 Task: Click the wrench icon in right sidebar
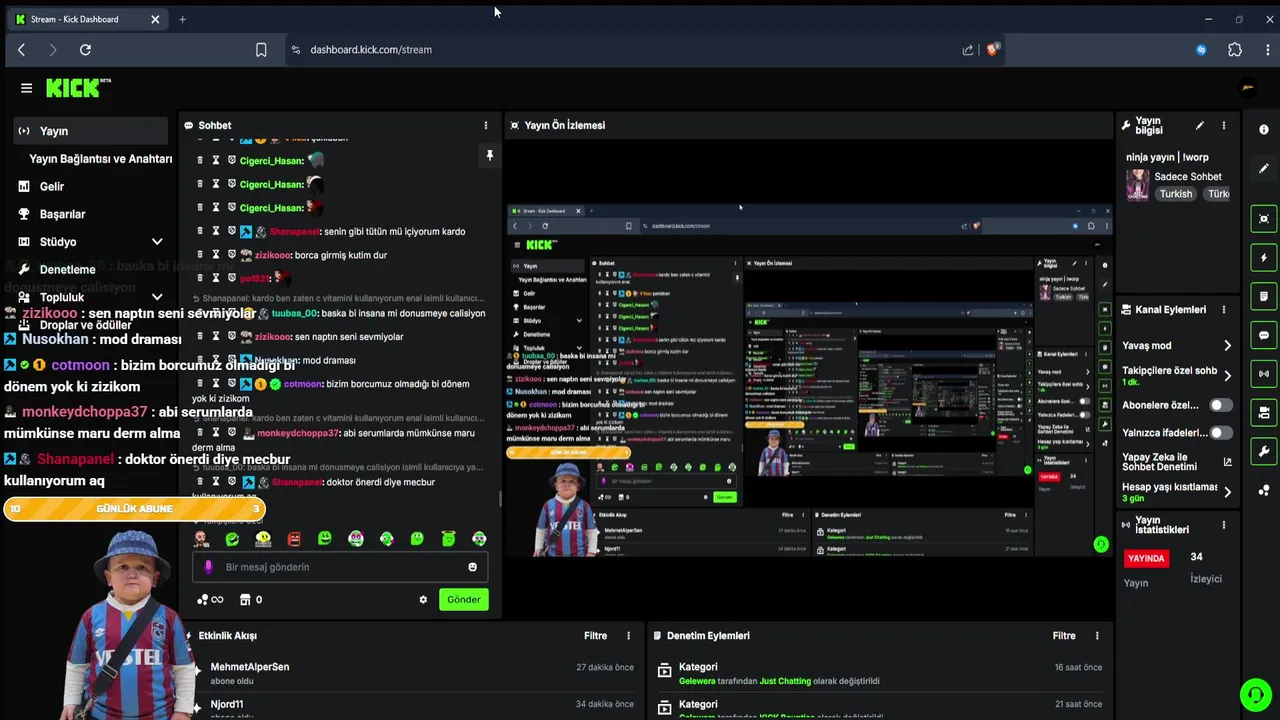pos(1264,452)
